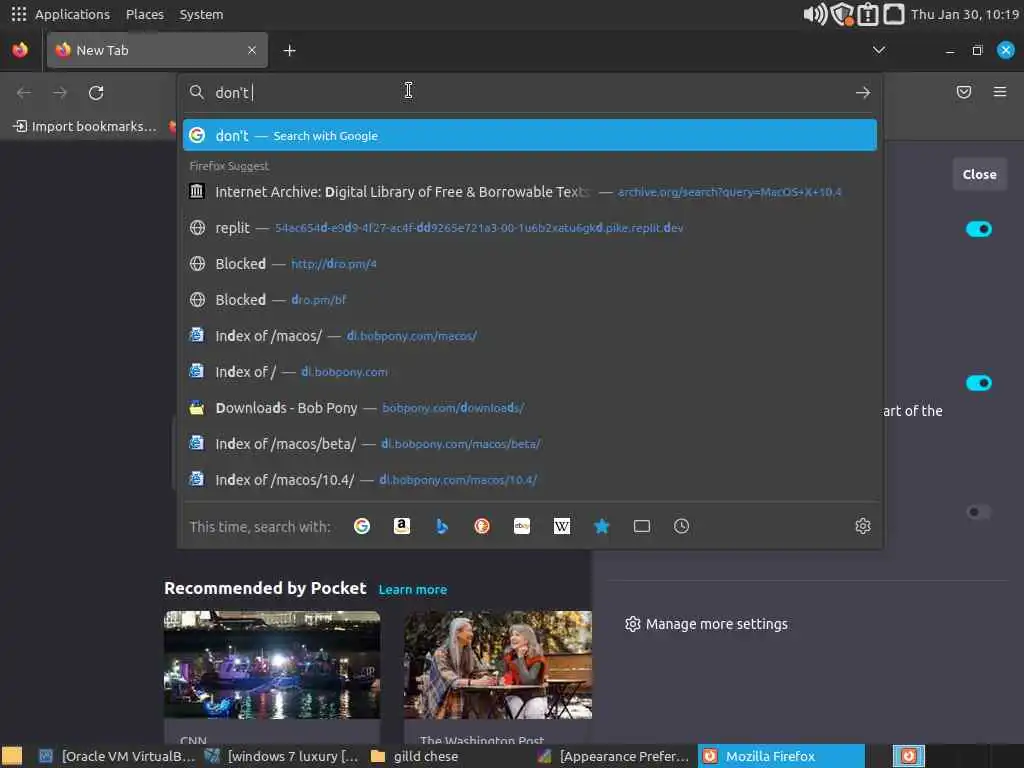Screen dimensions: 1024x768
Task: Search bookmarks using the star icon
Action: tap(601, 526)
